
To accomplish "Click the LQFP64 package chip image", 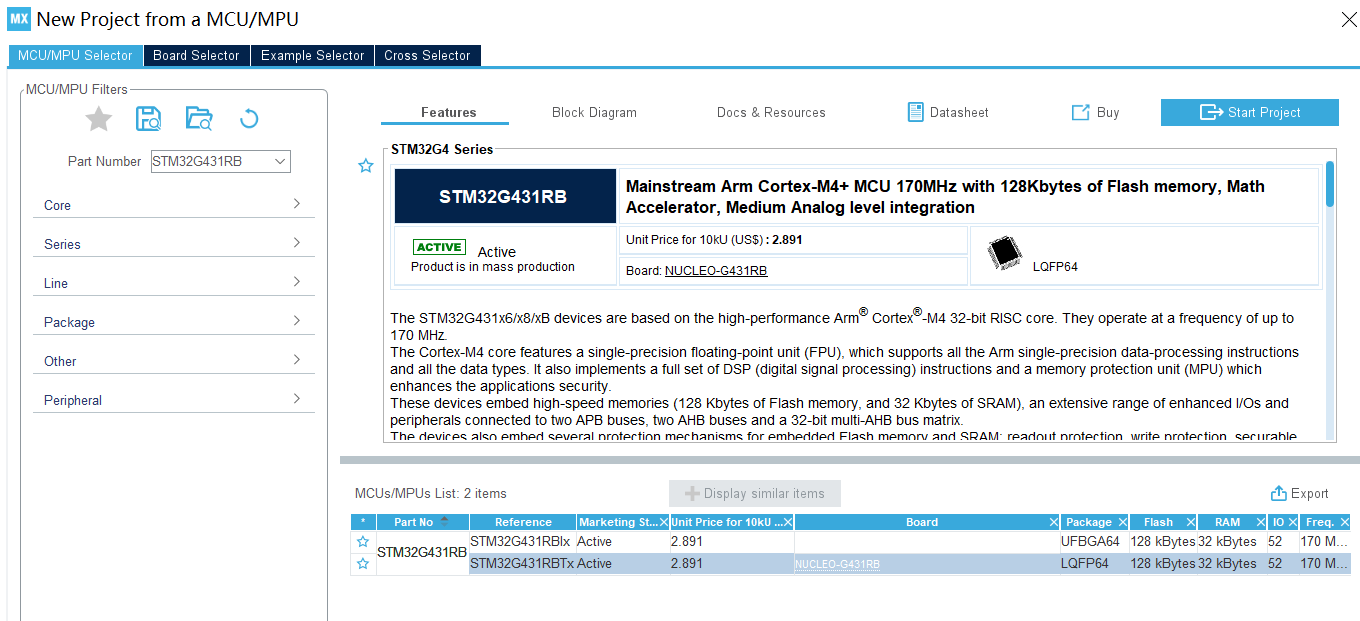I will click(x=1004, y=254).
